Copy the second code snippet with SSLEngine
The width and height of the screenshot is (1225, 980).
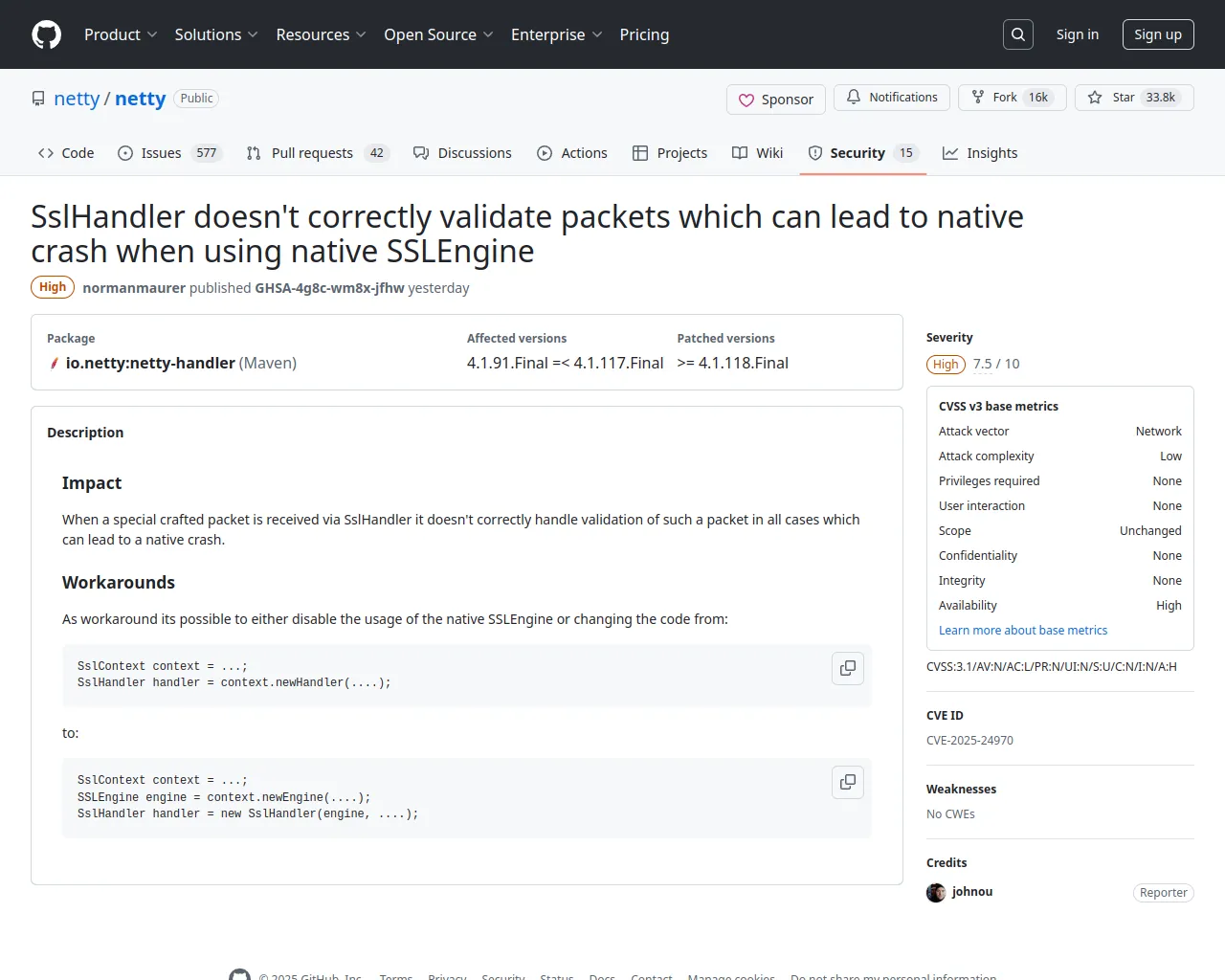coord(848,782)
